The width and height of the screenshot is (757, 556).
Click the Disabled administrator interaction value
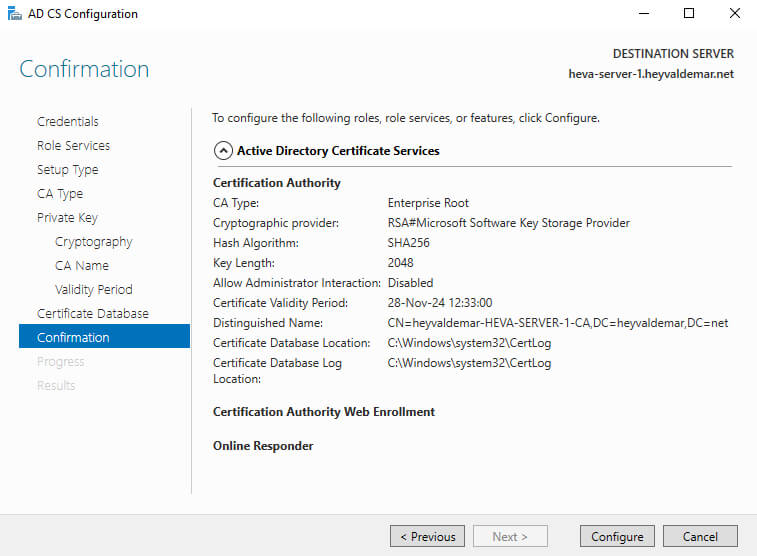pyautogui.click(x=410, y=283)
